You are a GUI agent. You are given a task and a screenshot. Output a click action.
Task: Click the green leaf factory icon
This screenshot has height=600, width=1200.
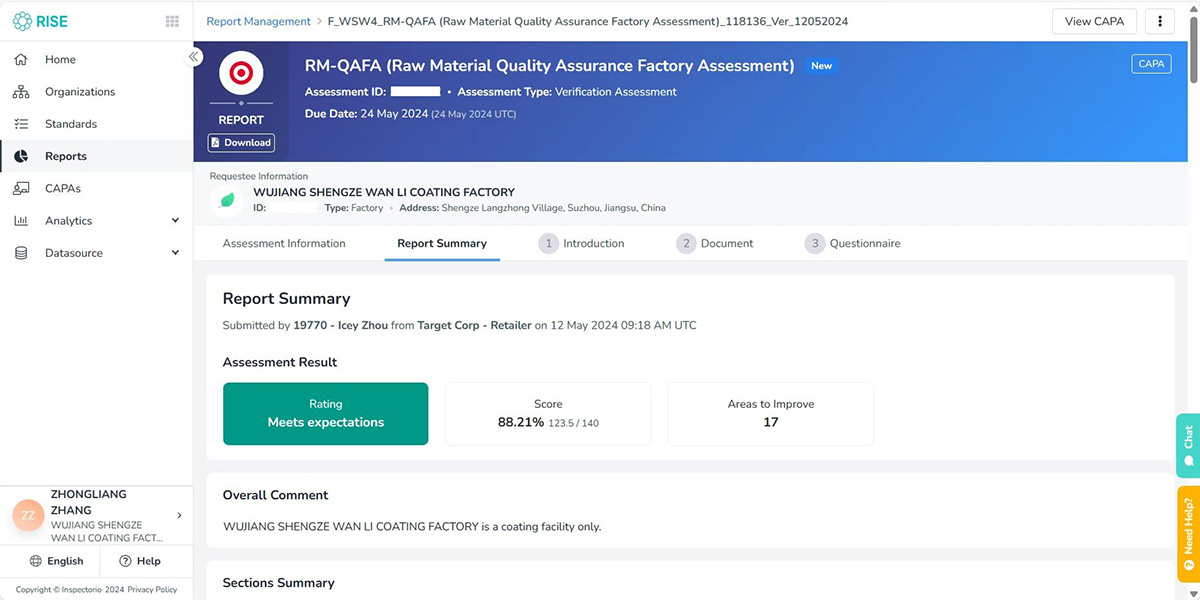pyautogui.click(x=228, y=200)
